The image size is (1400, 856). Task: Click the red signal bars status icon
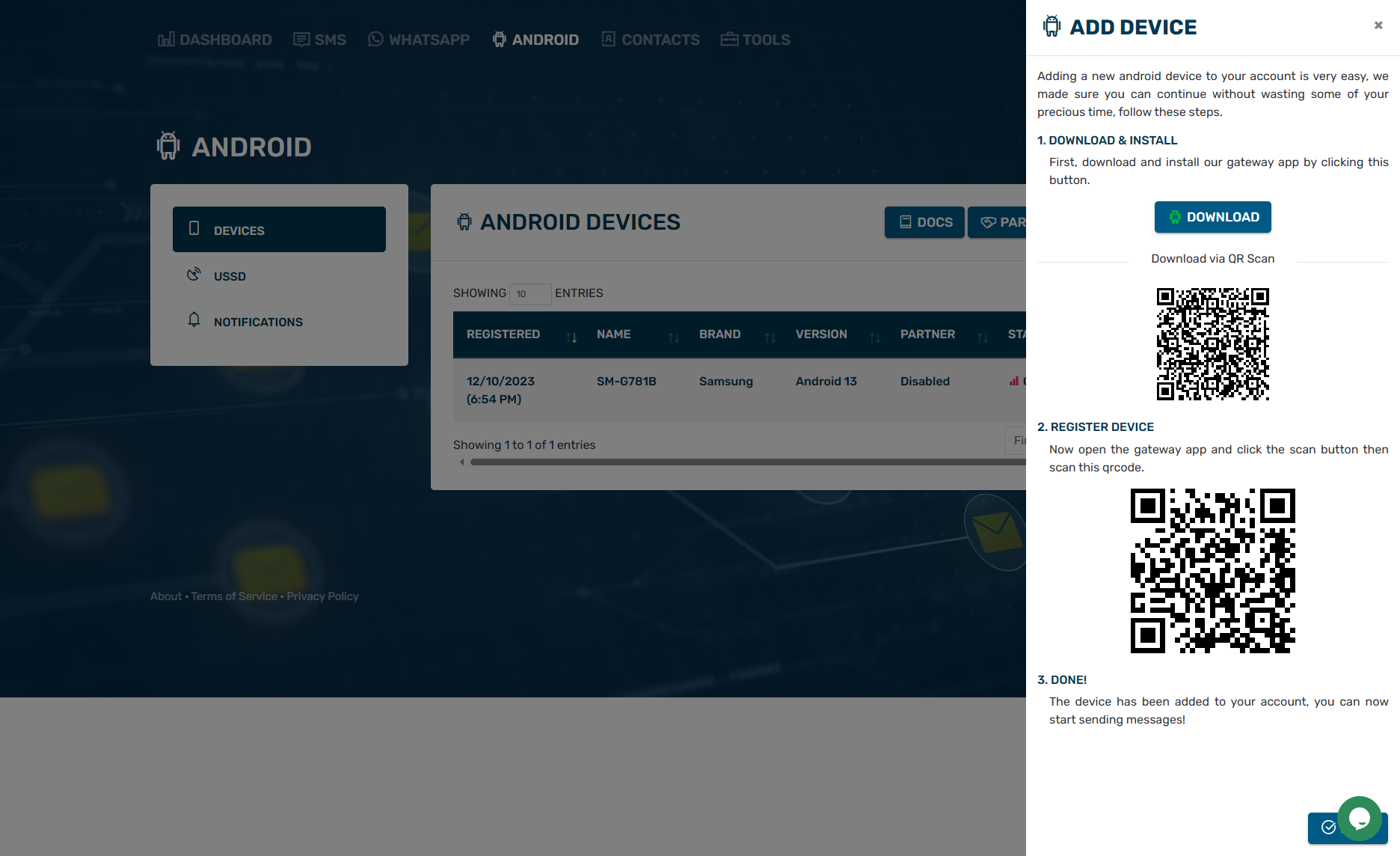coord(1014,382)
